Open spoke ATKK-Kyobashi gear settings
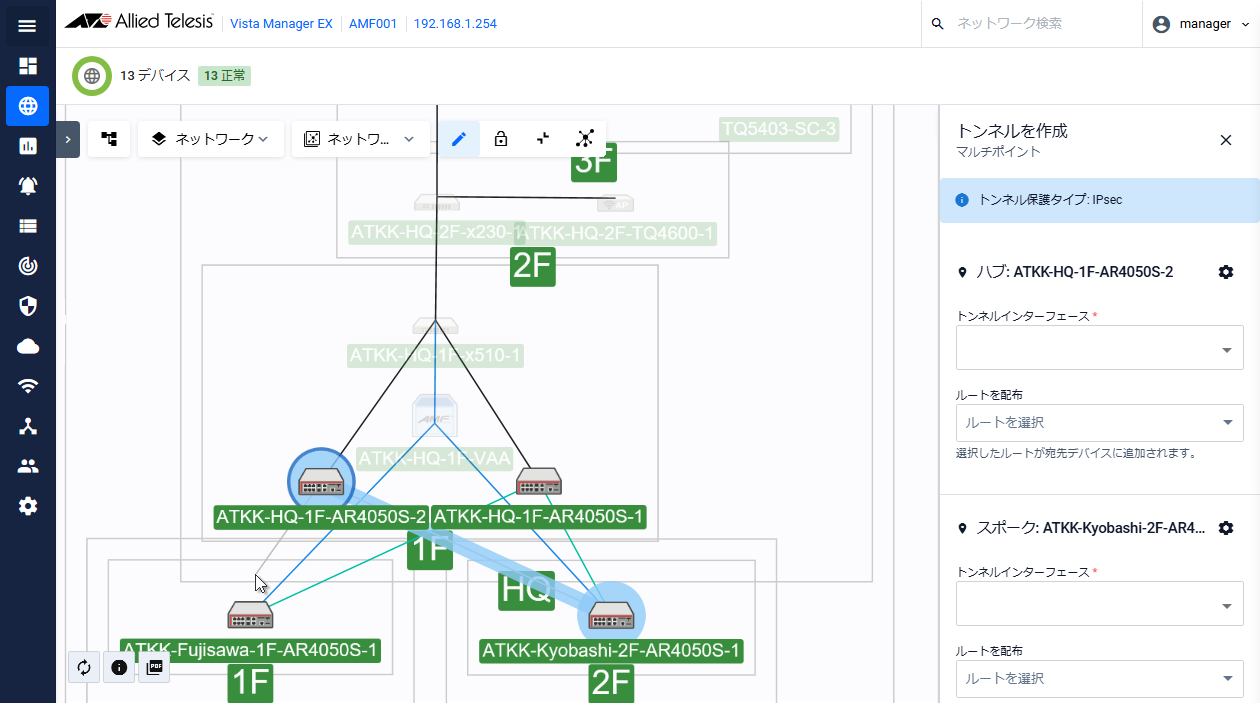Screen dimensions: 1260x703 click(1226, 528)
